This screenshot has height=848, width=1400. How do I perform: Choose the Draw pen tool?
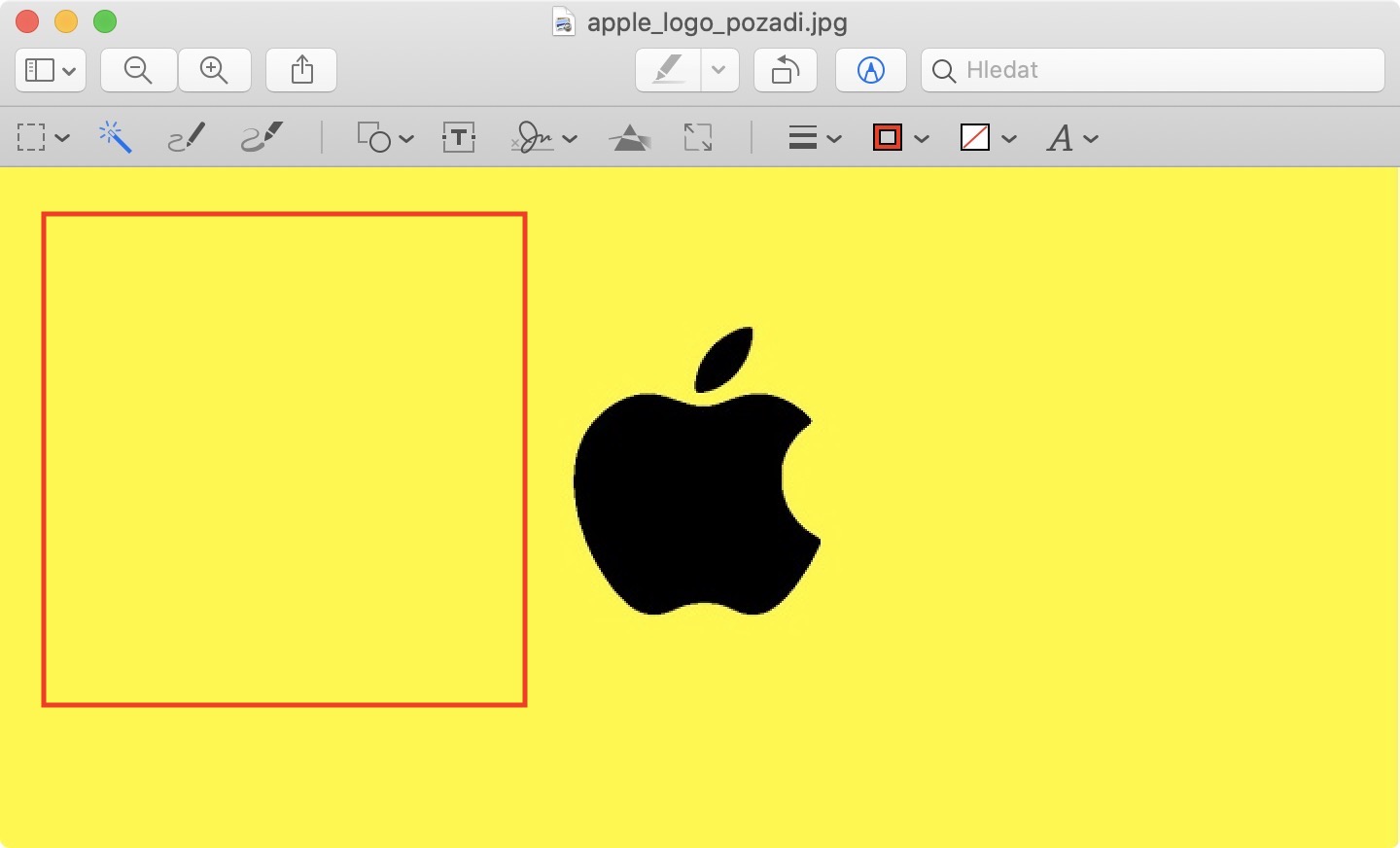click(x=262, y=138)
